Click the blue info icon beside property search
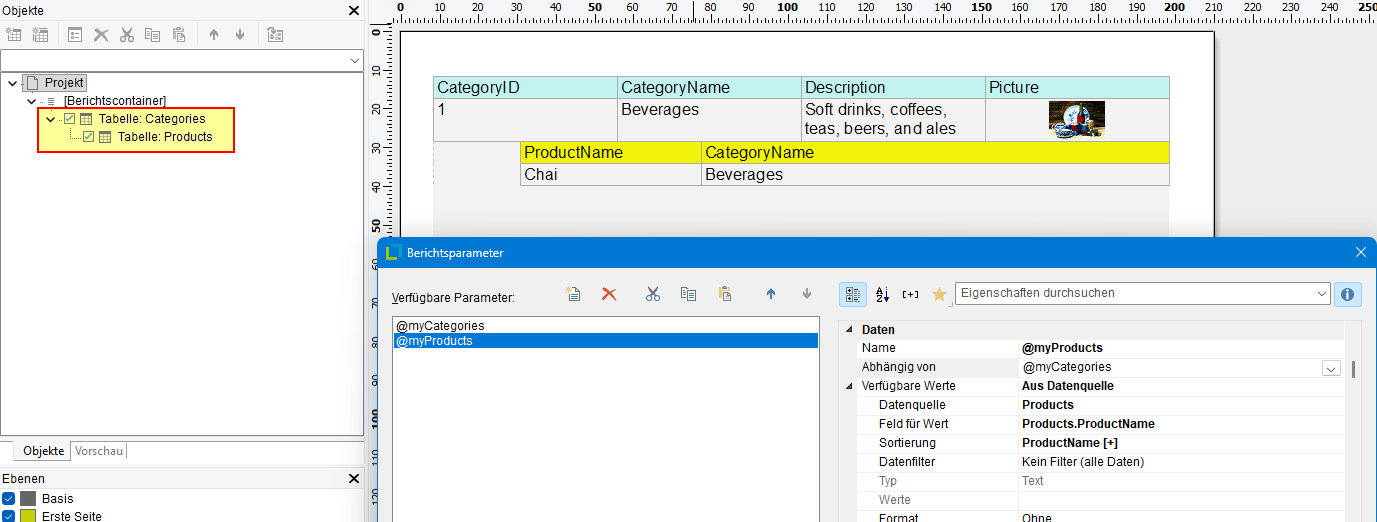 point(1347,294)
